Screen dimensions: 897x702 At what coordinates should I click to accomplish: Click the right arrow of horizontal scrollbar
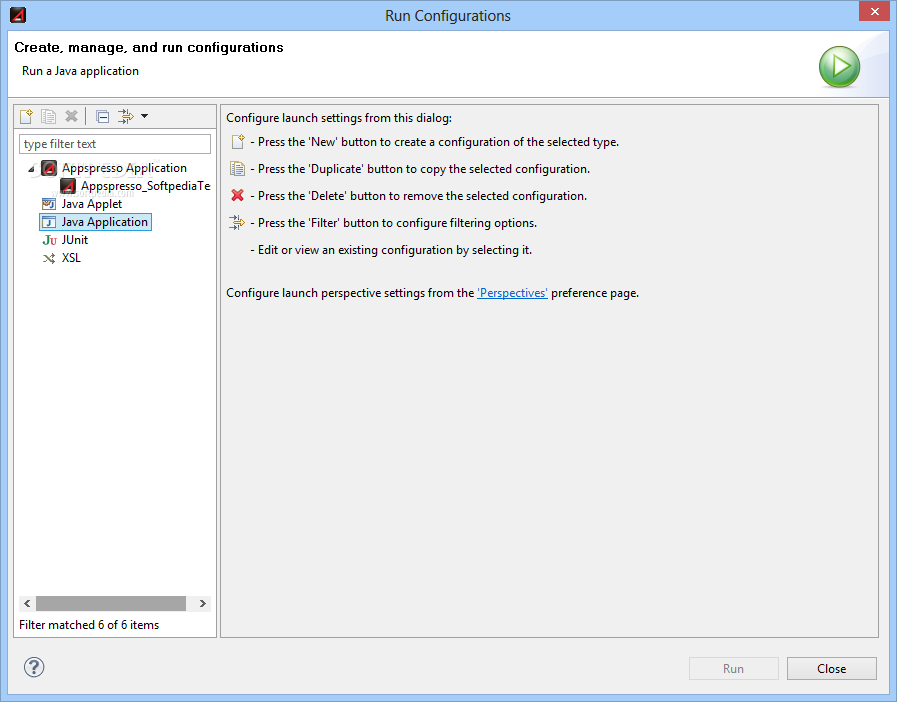tap(203, 604)
